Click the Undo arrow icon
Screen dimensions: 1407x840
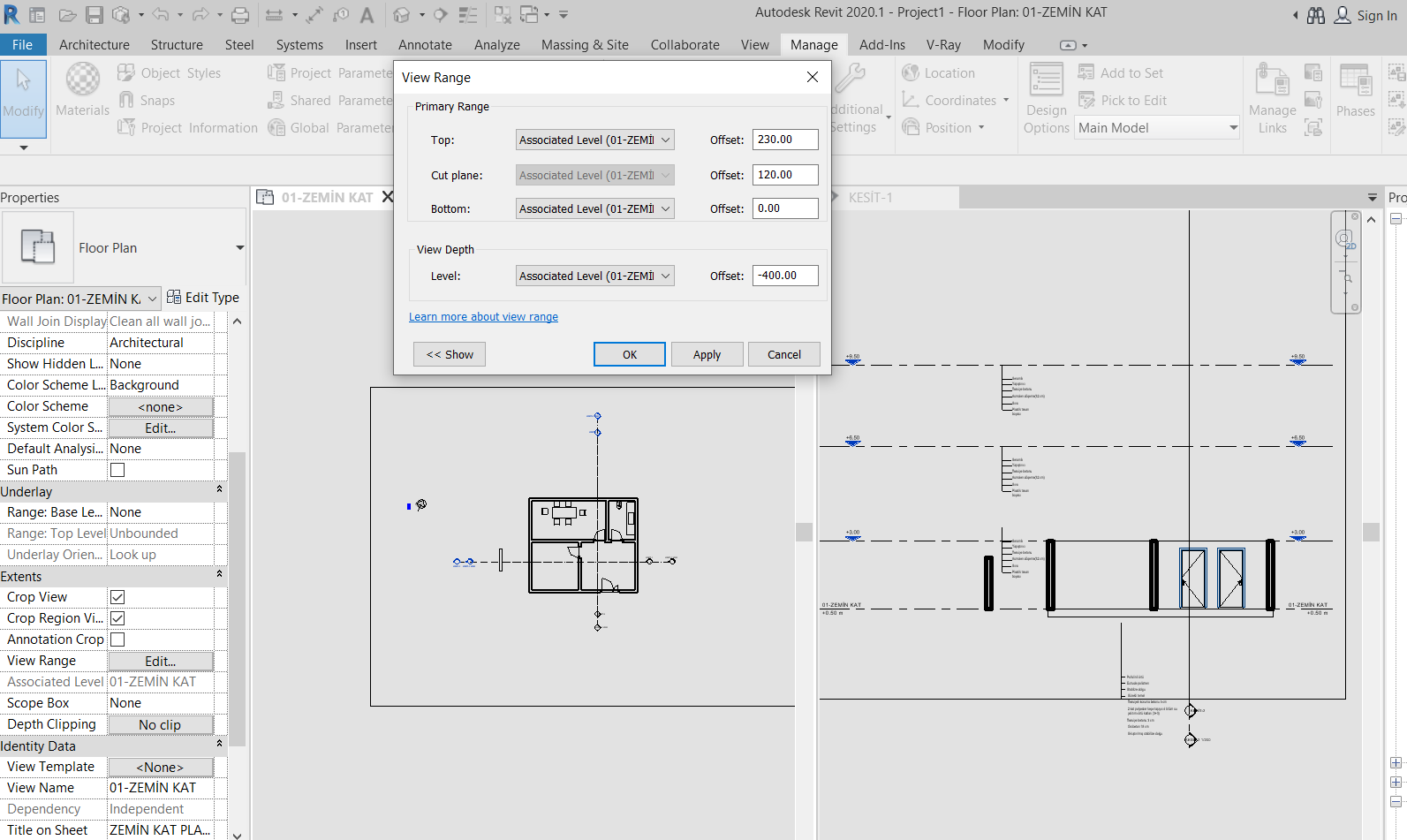(160, 15)
